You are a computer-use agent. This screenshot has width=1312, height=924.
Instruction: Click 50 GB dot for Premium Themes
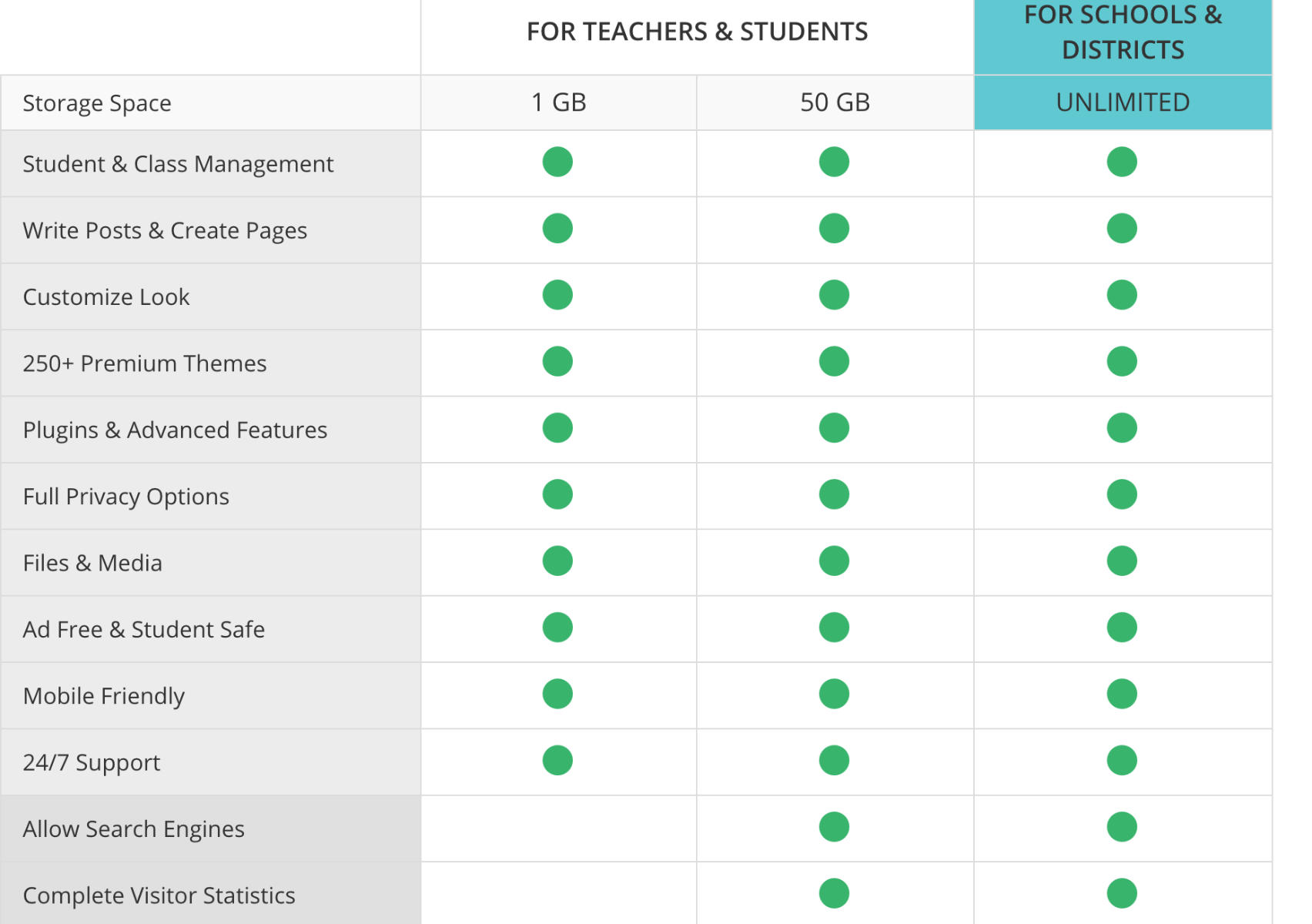[x=834, y=361]
